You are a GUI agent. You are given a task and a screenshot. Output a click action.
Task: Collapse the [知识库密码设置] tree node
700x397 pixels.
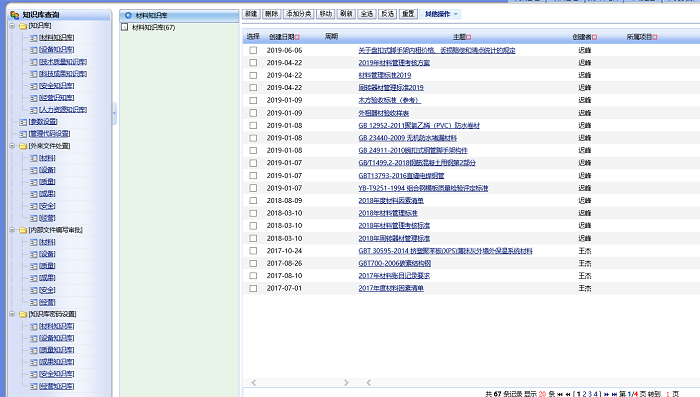(x=12, y=314)
